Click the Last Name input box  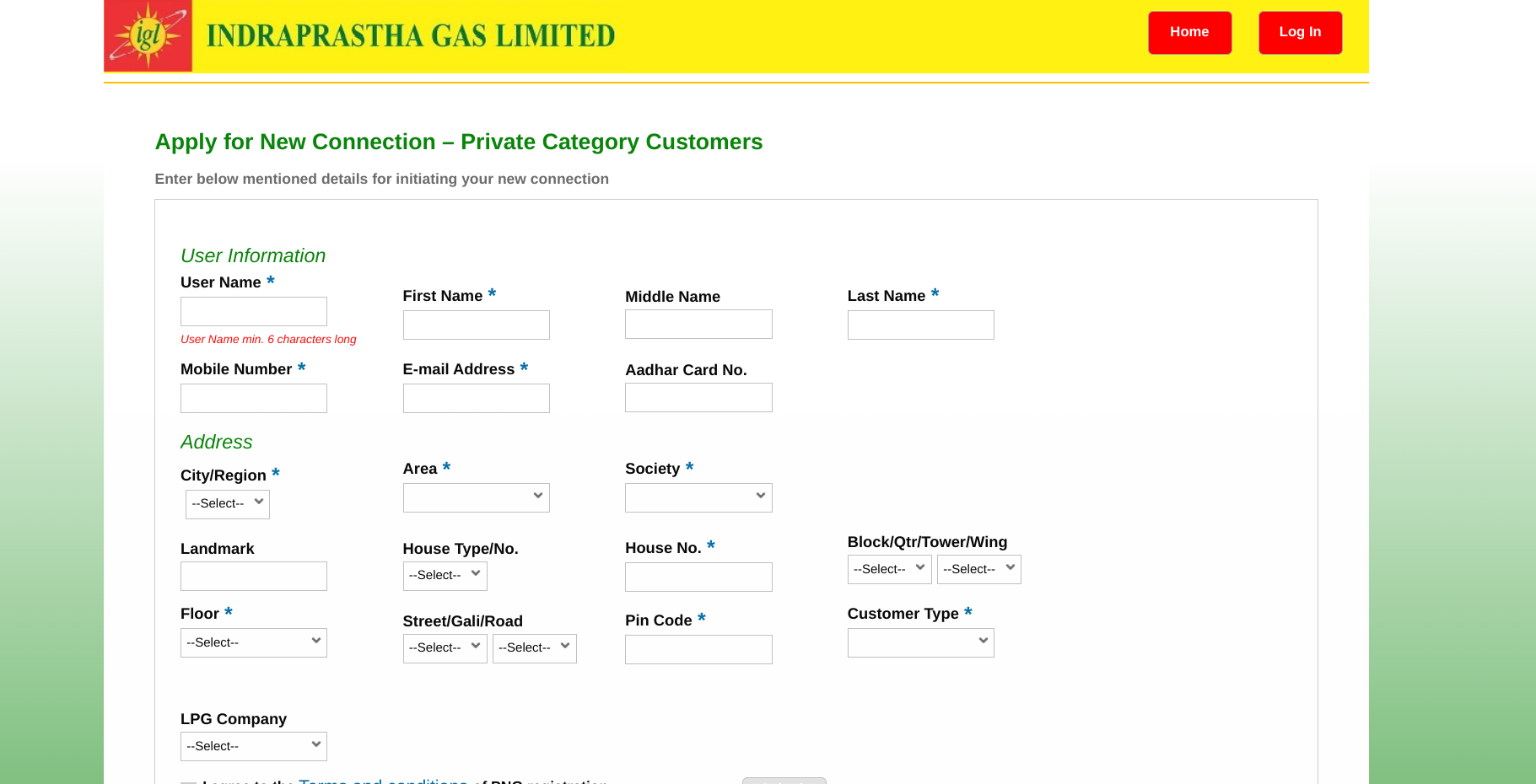pos(920,325)
